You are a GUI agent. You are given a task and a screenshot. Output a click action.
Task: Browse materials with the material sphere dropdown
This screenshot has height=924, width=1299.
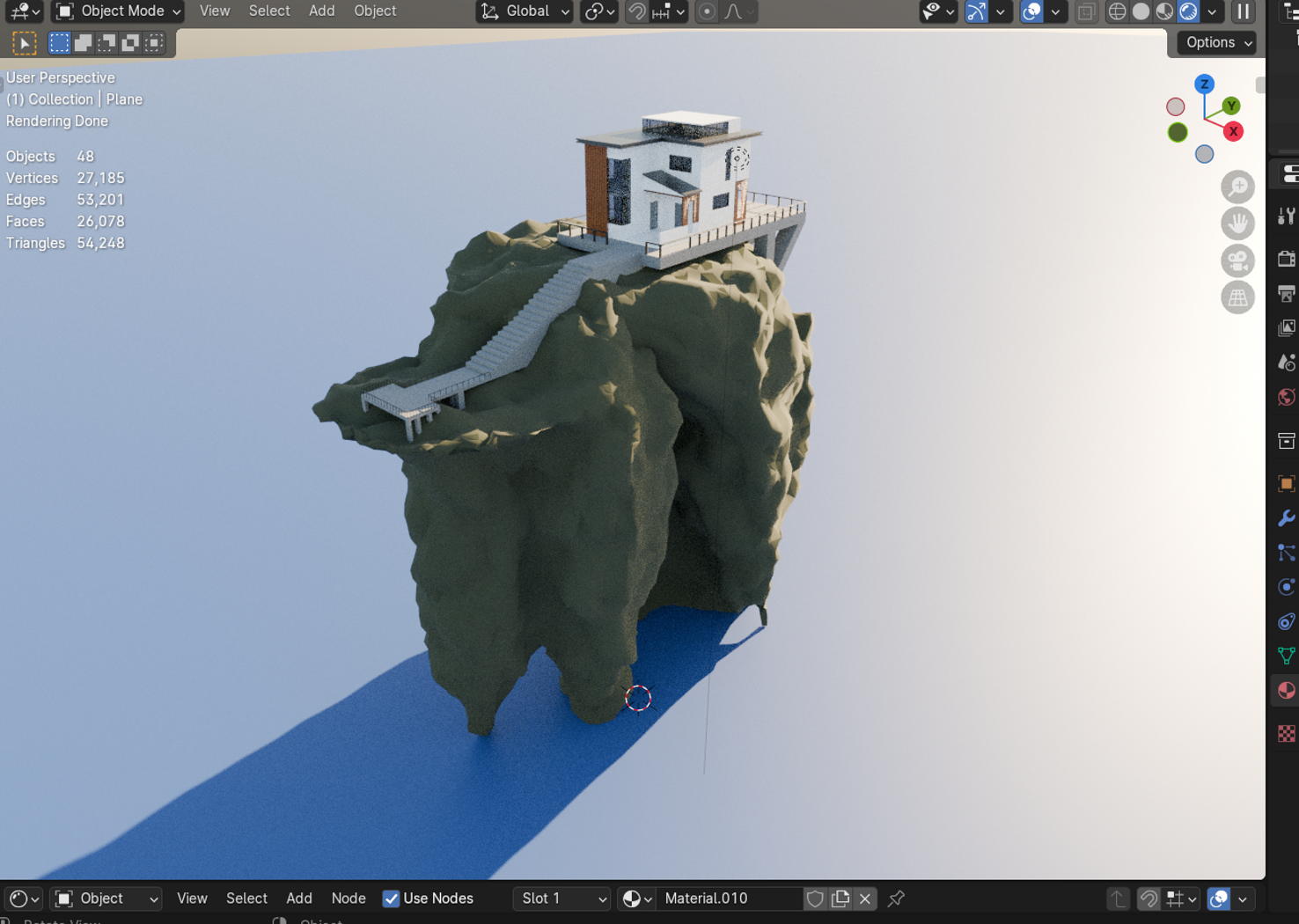(637, 898)
